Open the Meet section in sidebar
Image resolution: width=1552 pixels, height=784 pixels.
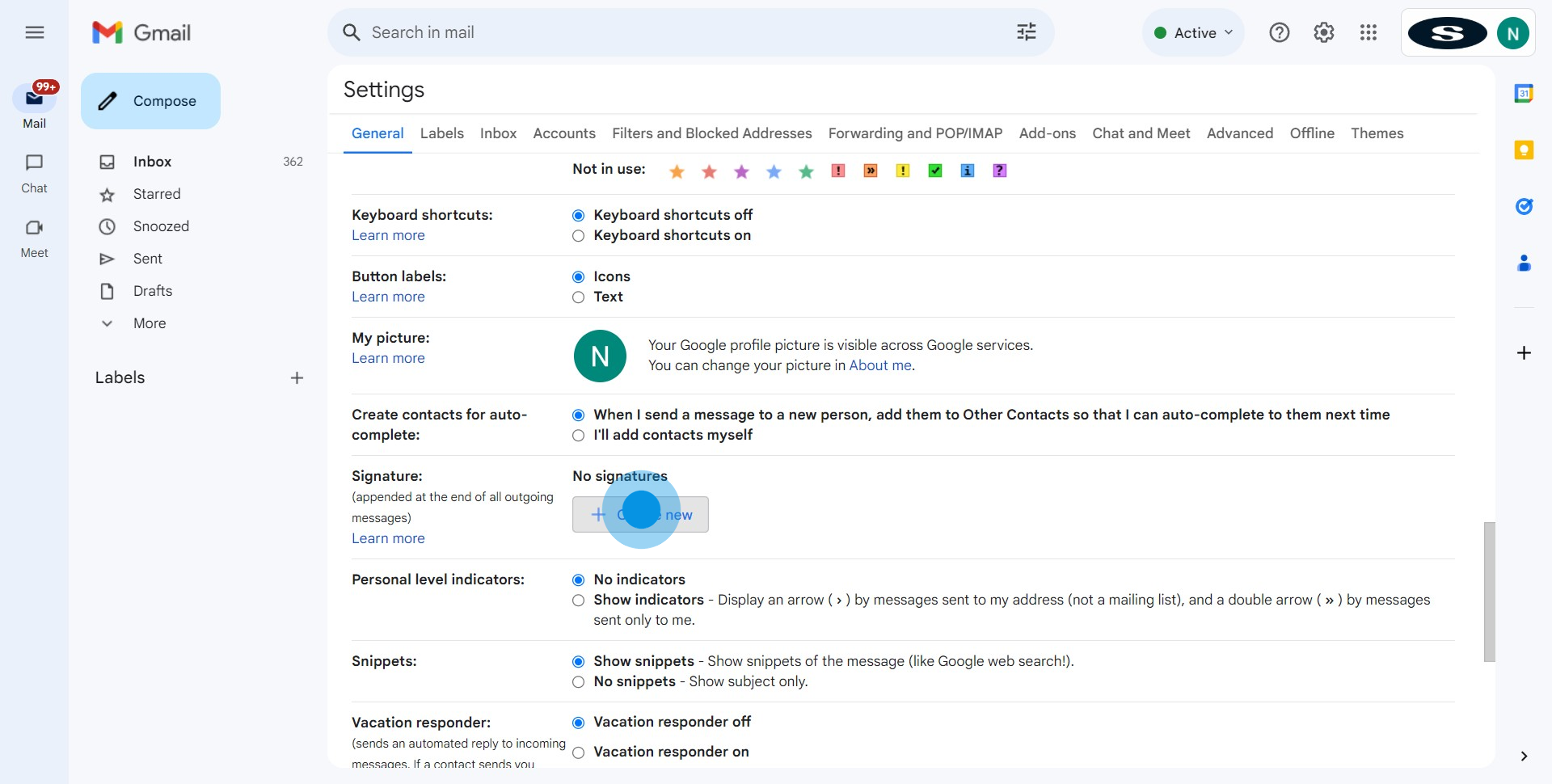pyautogui.click(x=34, y=238)
